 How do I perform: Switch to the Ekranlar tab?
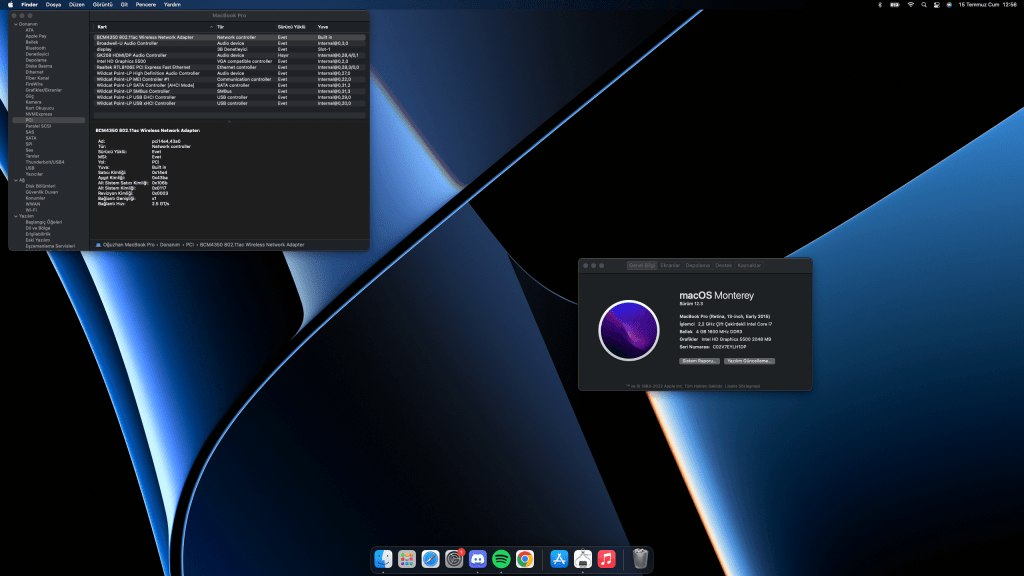(x=670, y=266)
